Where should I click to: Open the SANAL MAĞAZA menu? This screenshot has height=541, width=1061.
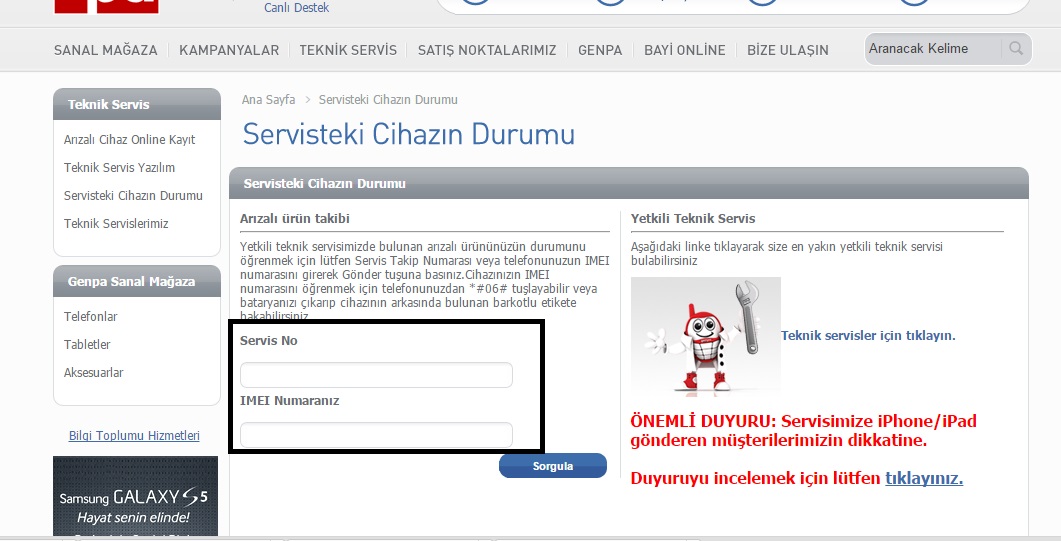(106, 50)
